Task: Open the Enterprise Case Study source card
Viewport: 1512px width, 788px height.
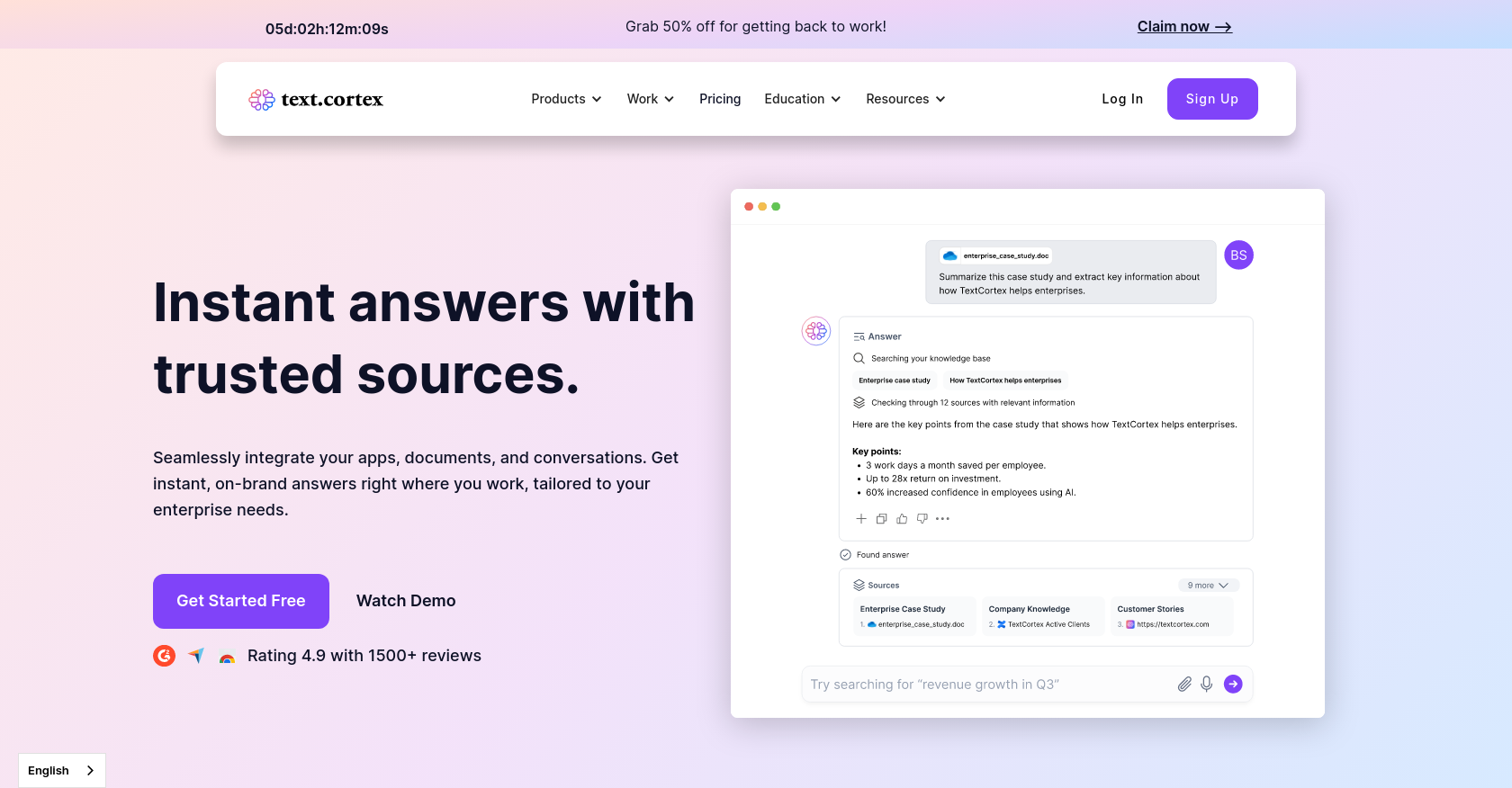Action: pyautogui.click(x=914, y=616)
